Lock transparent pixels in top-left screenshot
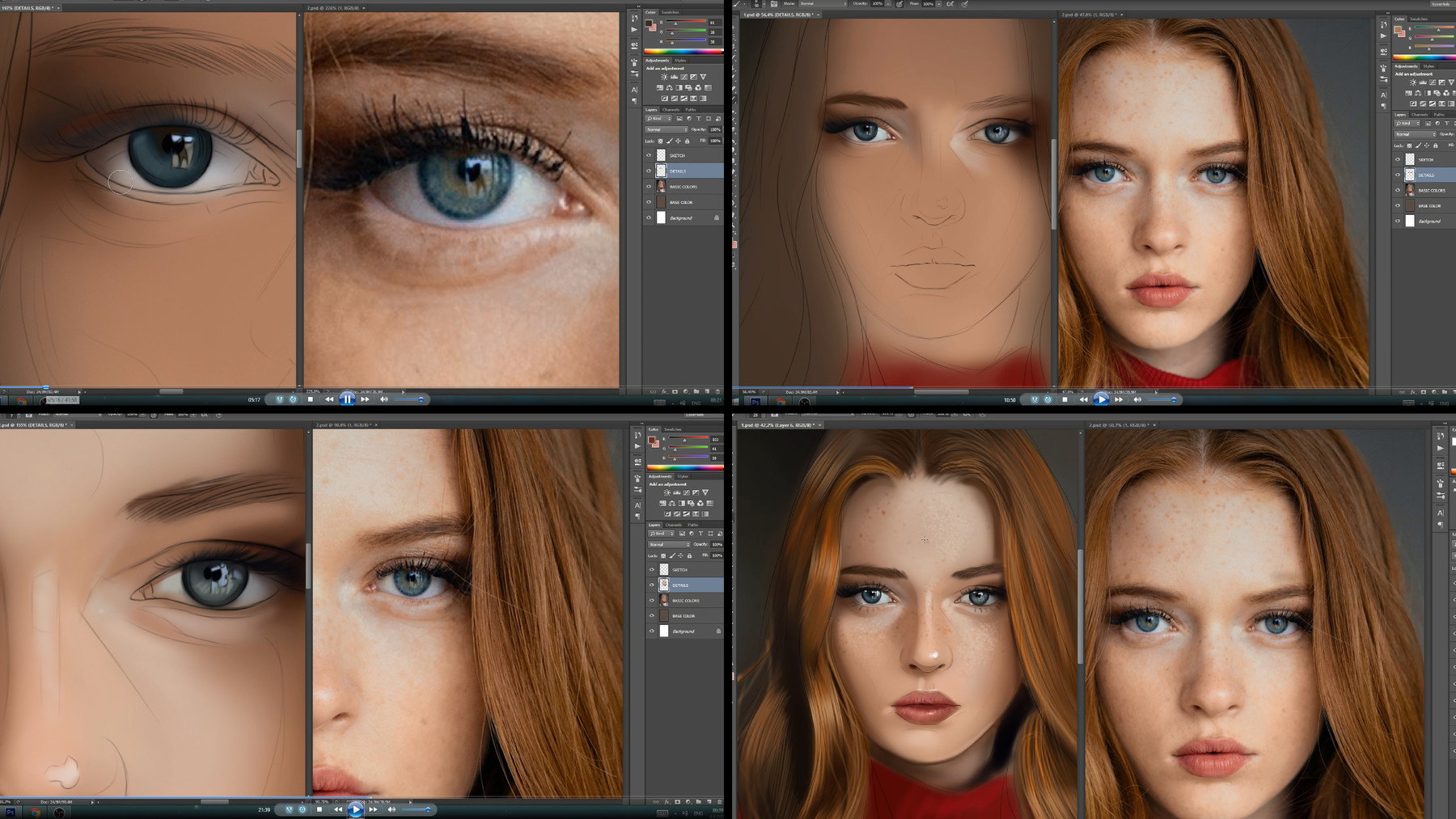This screenshot has height=819, width=1456. click(x=660, y=141)
